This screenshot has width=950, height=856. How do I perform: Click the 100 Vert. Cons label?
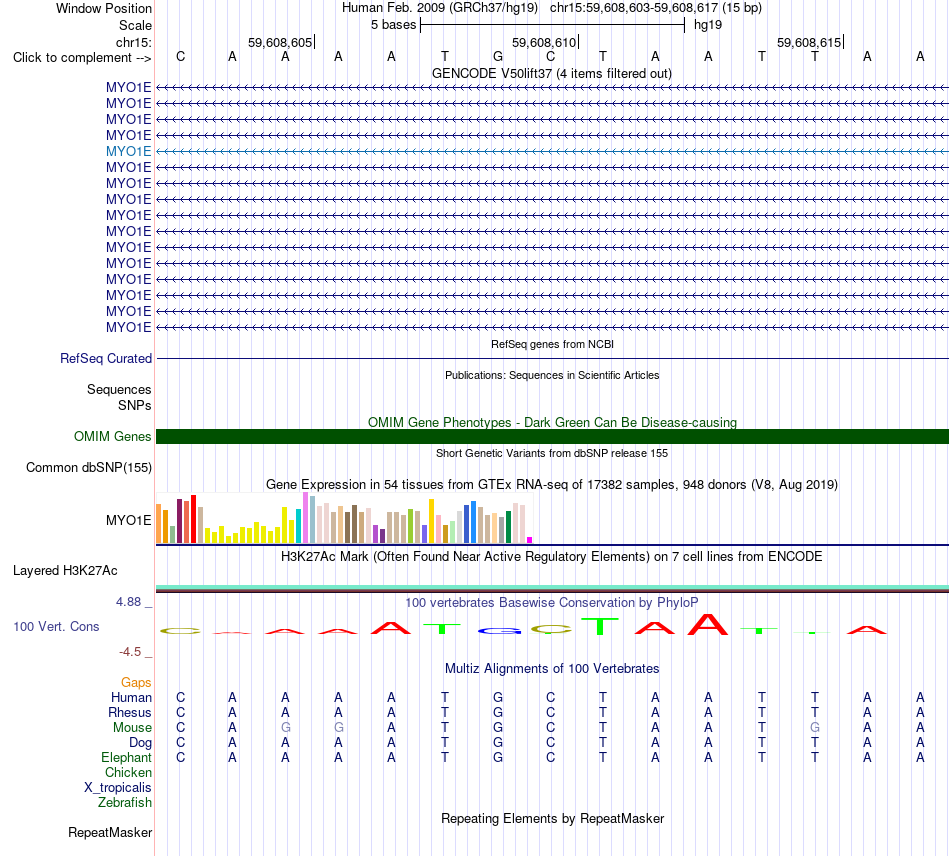point(56,626)
